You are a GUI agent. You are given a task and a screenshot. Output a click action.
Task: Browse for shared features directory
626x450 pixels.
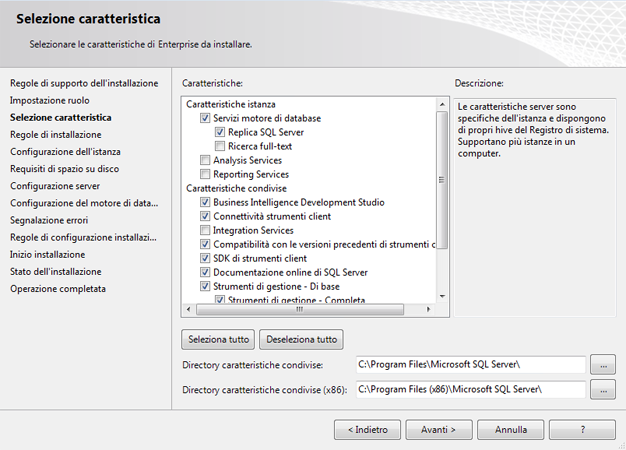[603, 365]
